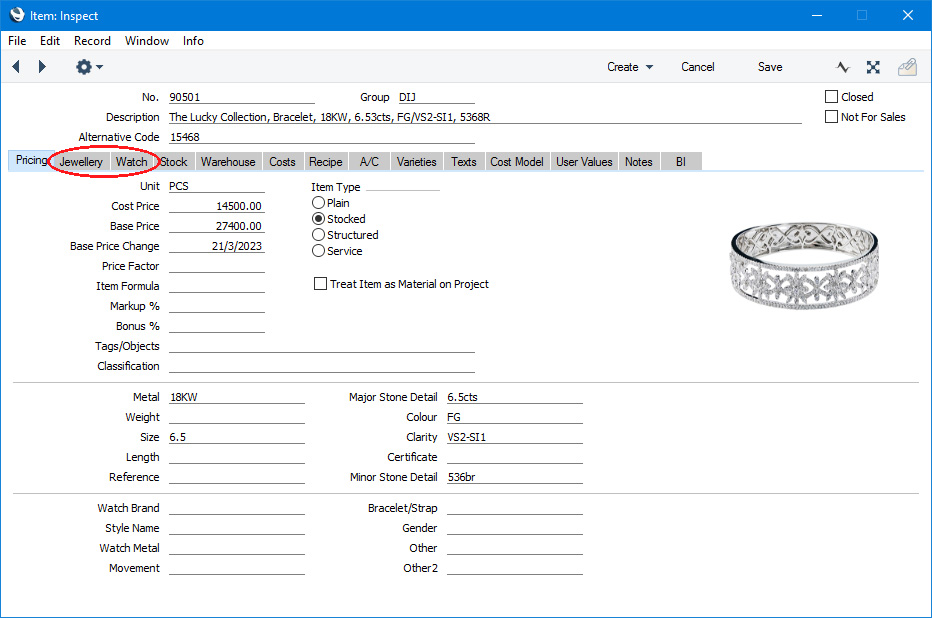Screen dimensions: 932x618
Task: Switch to the Varieties tab
Action: [x=417, y=162]
